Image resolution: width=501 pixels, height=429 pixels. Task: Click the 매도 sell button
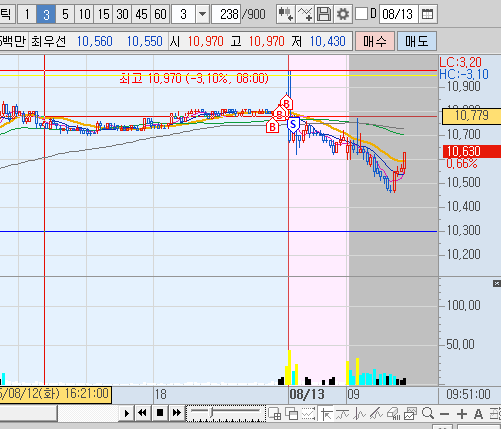pyautogui.click(x=417, y=41)
